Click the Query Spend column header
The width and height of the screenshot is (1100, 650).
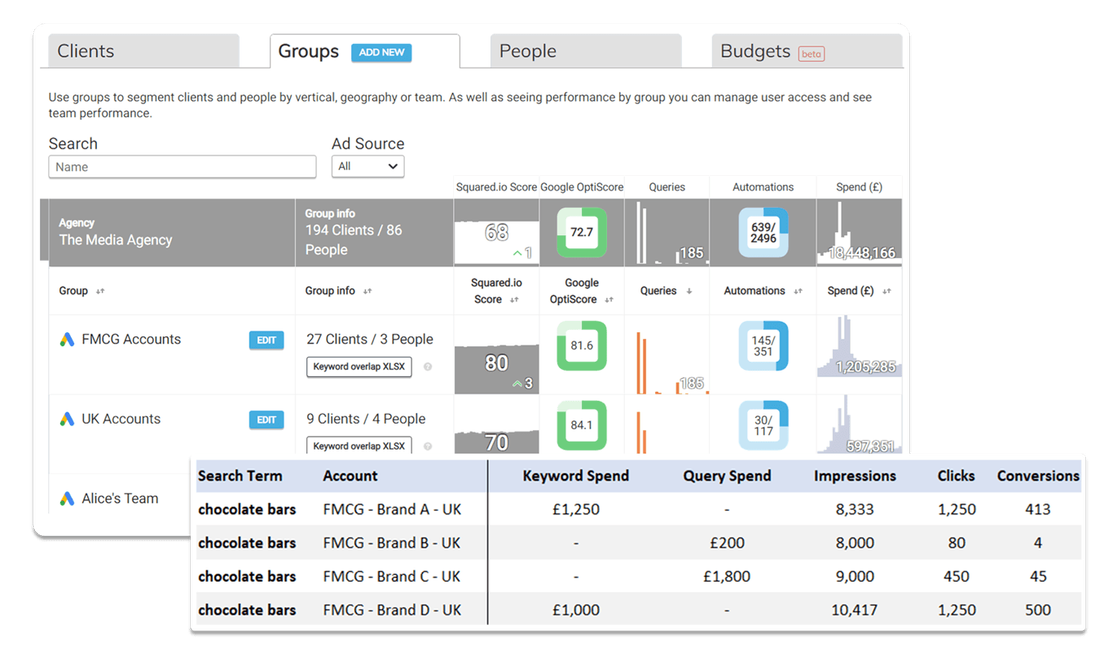tap(727, 476)
